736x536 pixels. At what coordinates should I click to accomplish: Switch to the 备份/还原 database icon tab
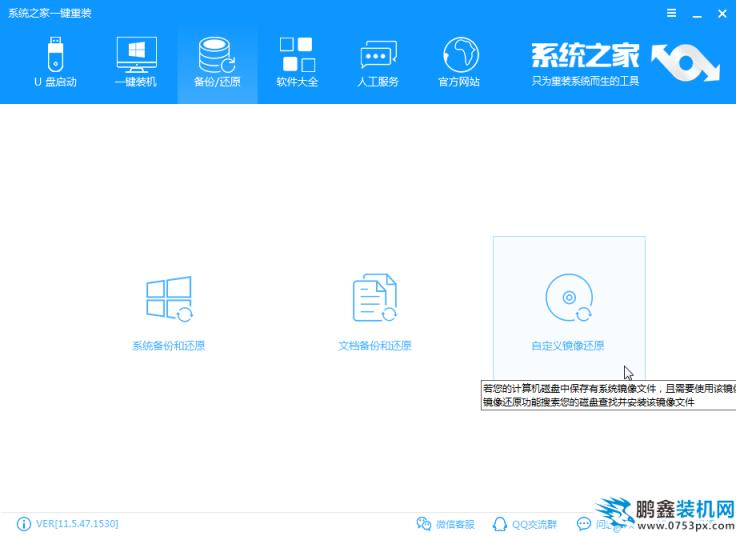(x=217, y=55)
